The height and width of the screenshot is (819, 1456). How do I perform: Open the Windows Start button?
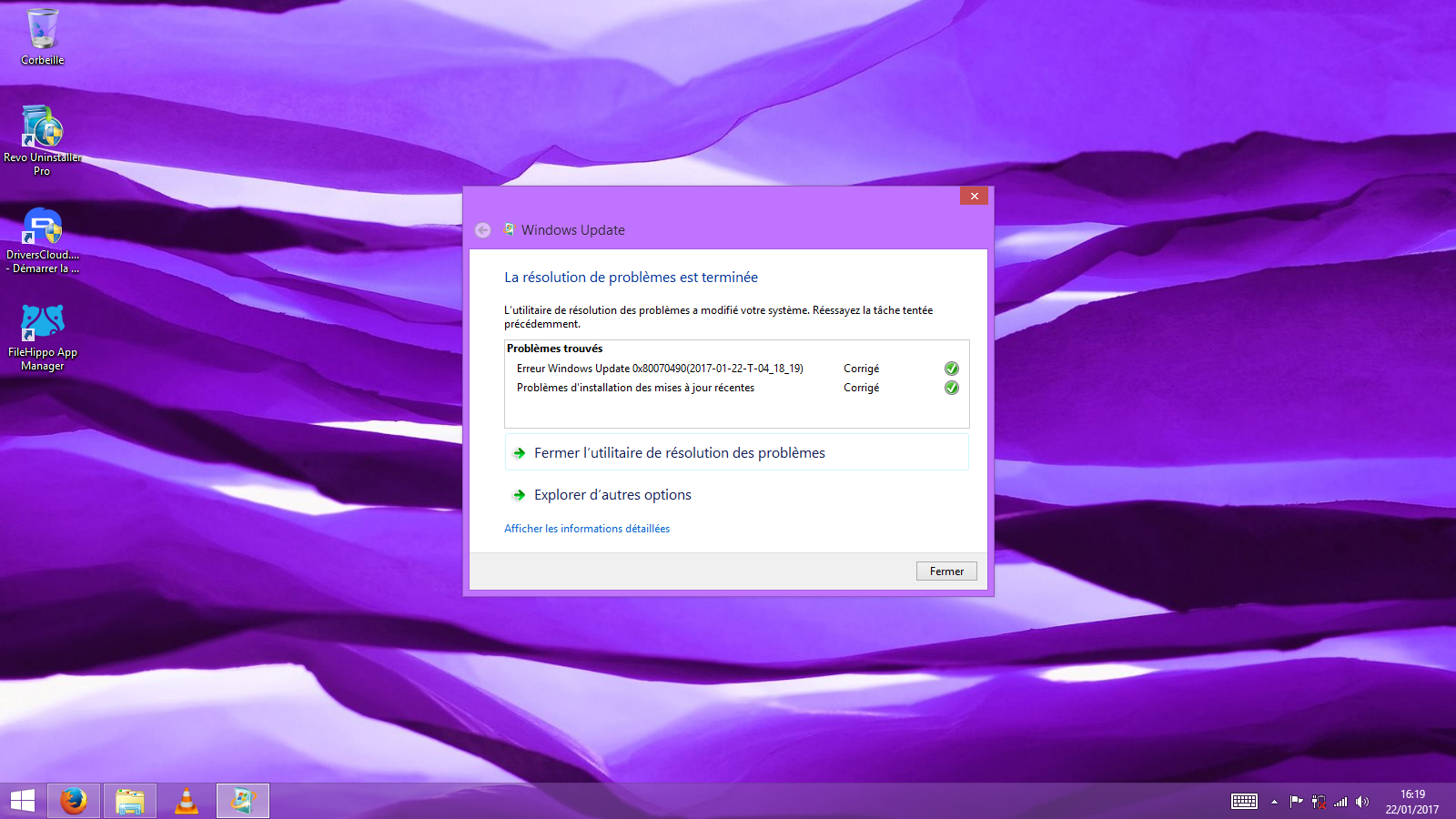22,801
